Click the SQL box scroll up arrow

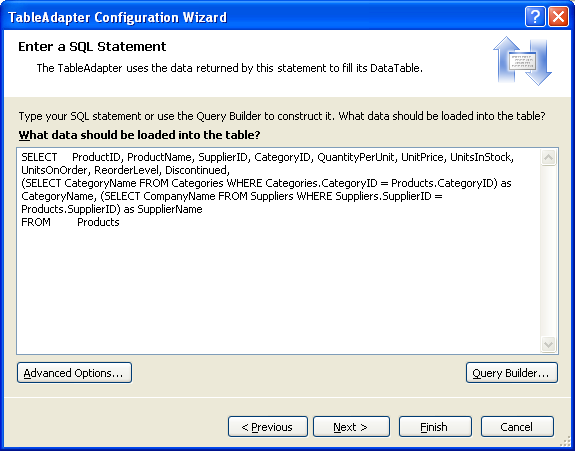pyautogui.click(x=548, y=158)
